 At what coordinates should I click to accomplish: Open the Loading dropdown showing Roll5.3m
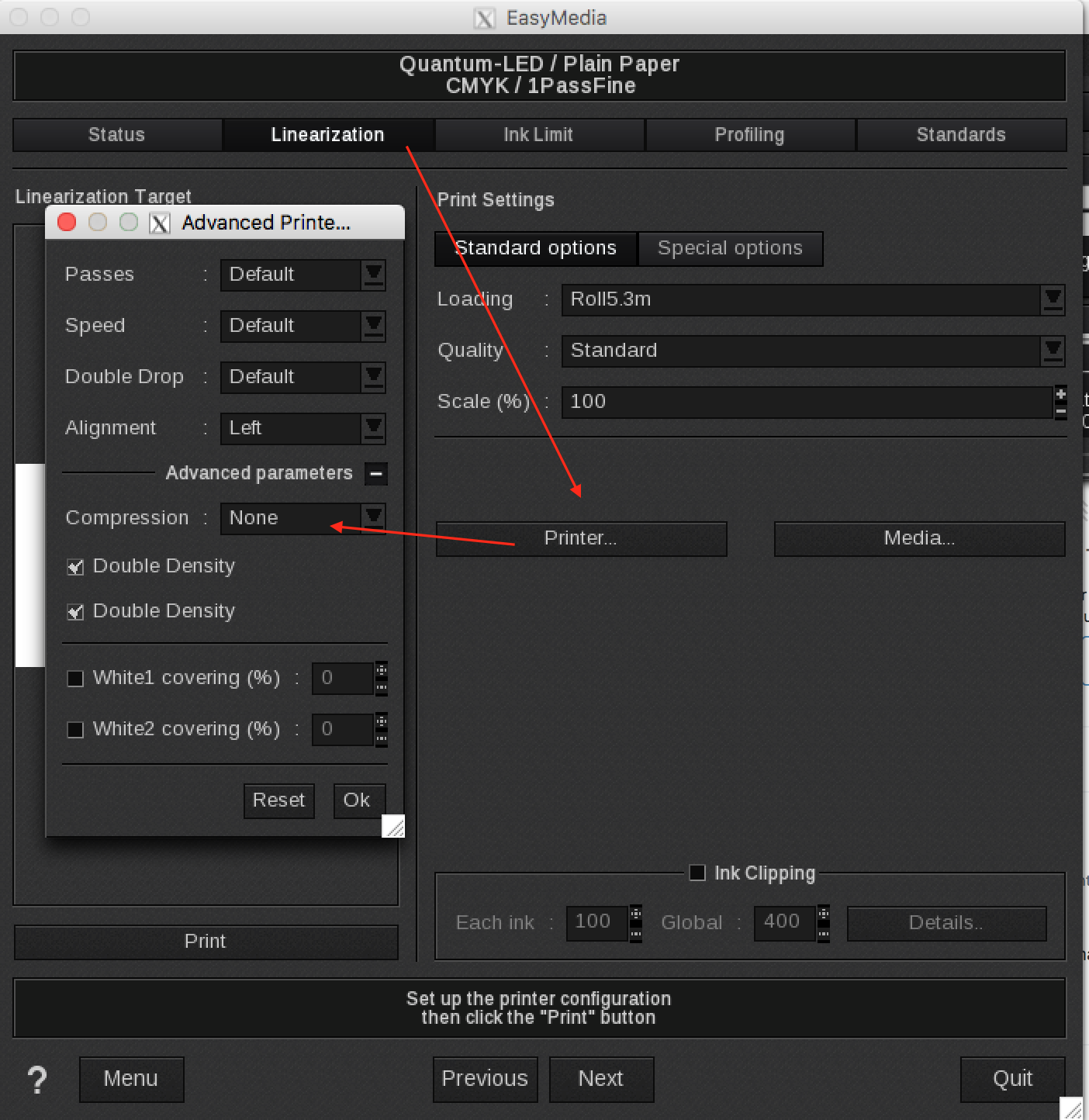pos(1053,300)
